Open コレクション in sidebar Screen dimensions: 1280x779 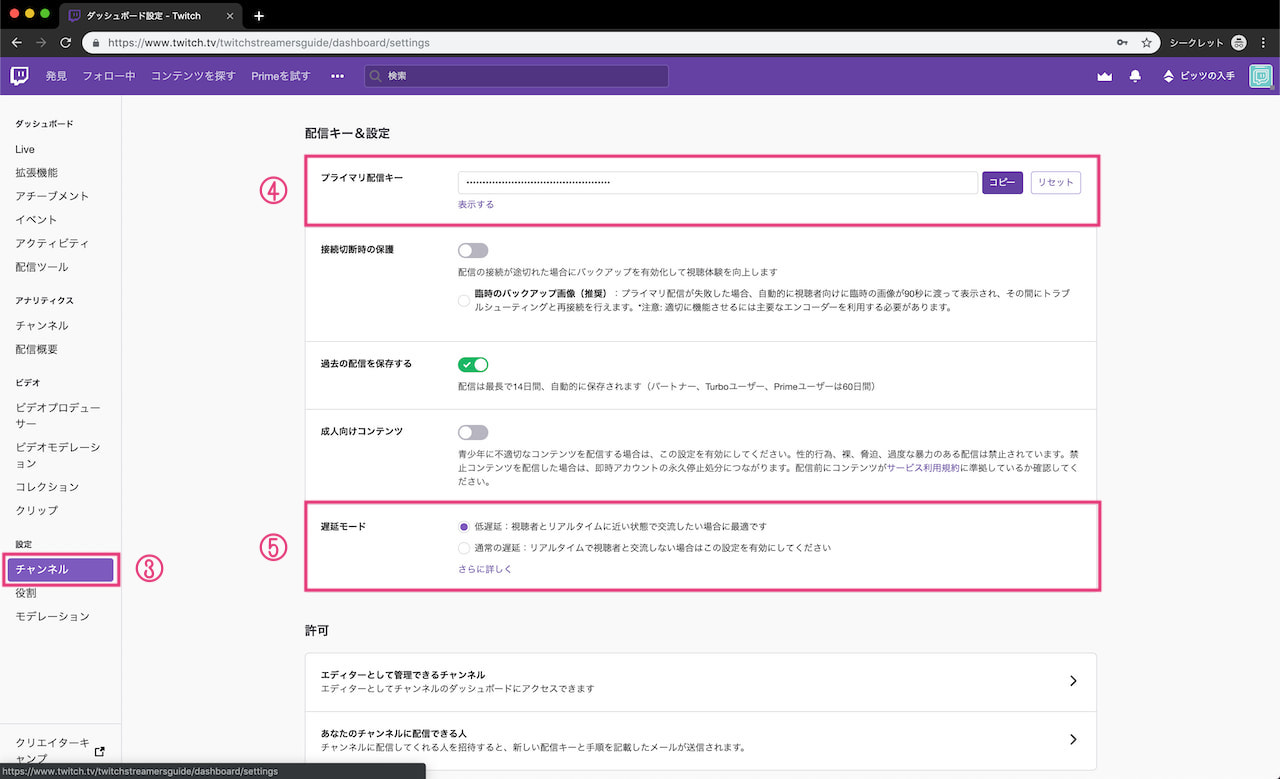click(x=47, y=487)
